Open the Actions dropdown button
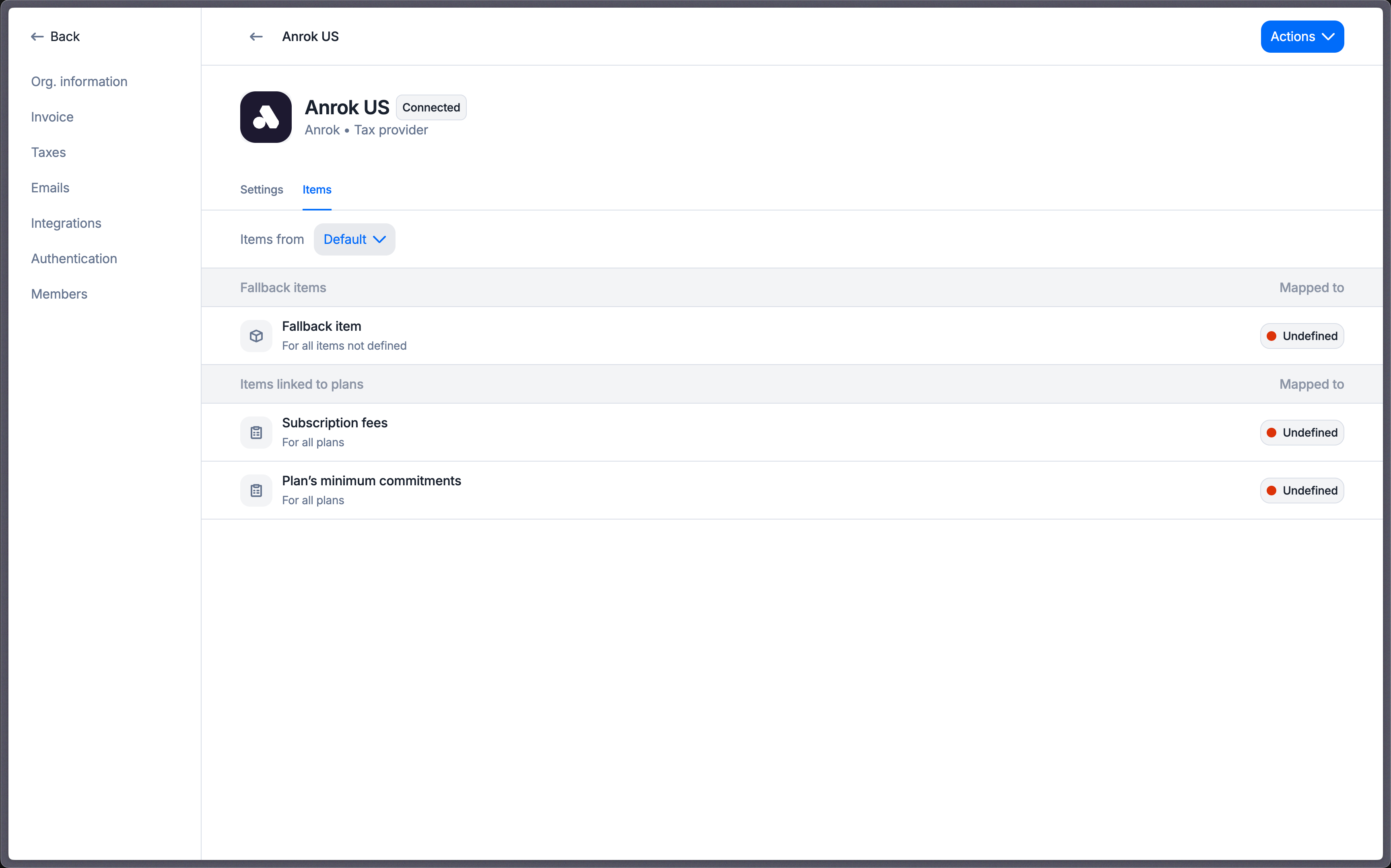 [x=1302, y=37]
